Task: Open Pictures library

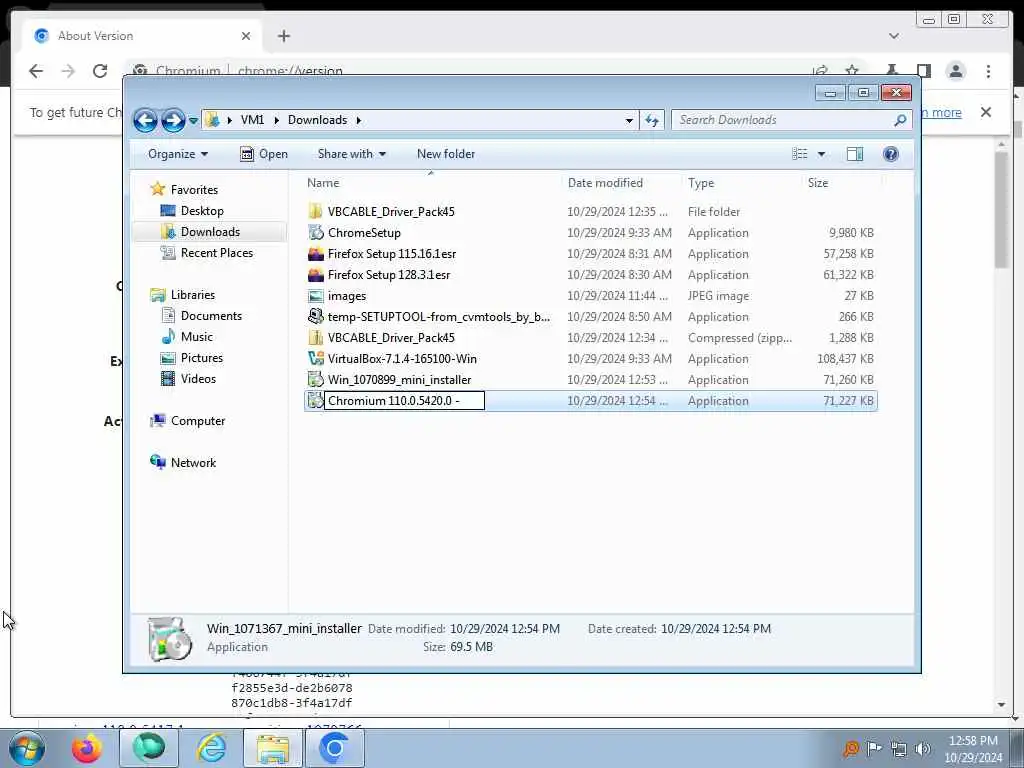Action: 201,358
